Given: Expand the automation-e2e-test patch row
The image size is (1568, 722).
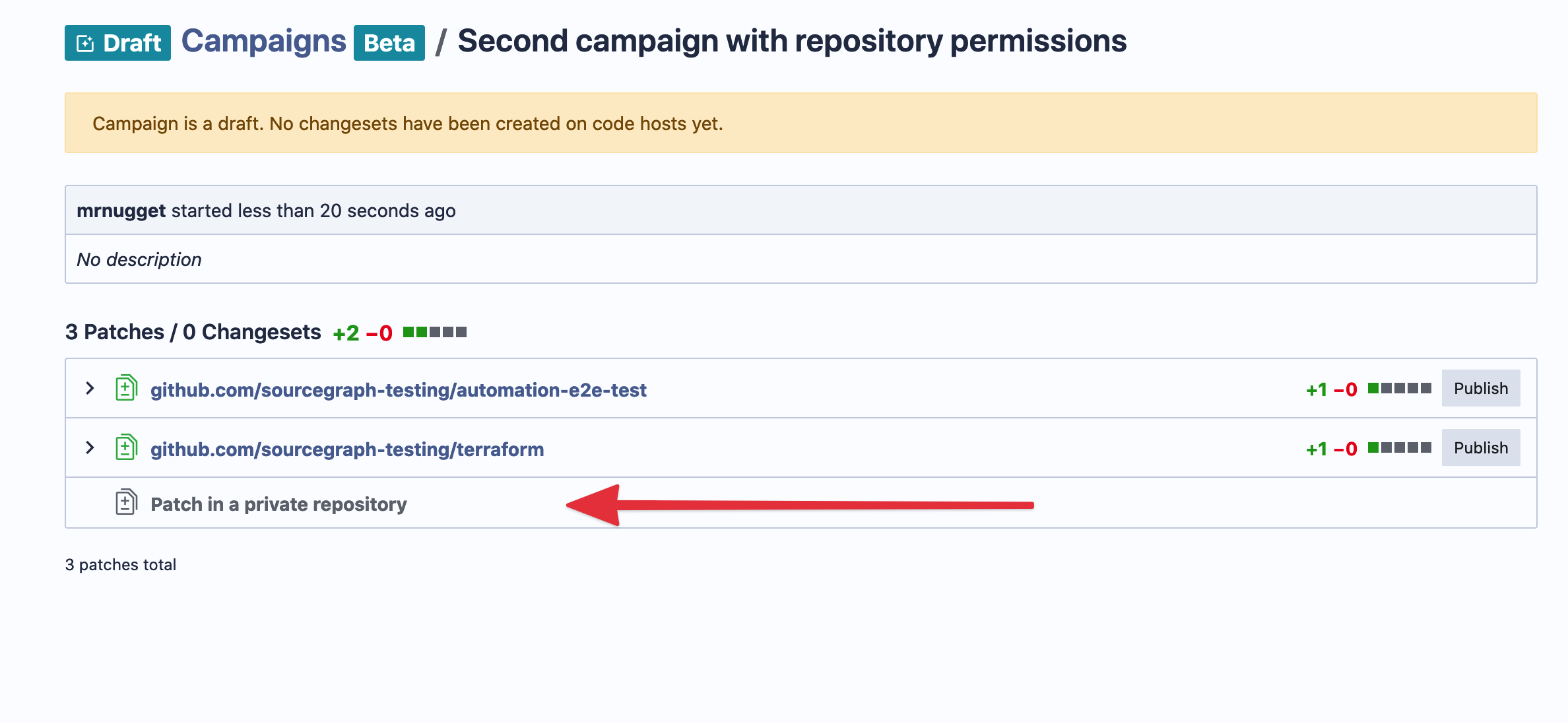Looking at the screenshot, I should click(x=90, y=389).
